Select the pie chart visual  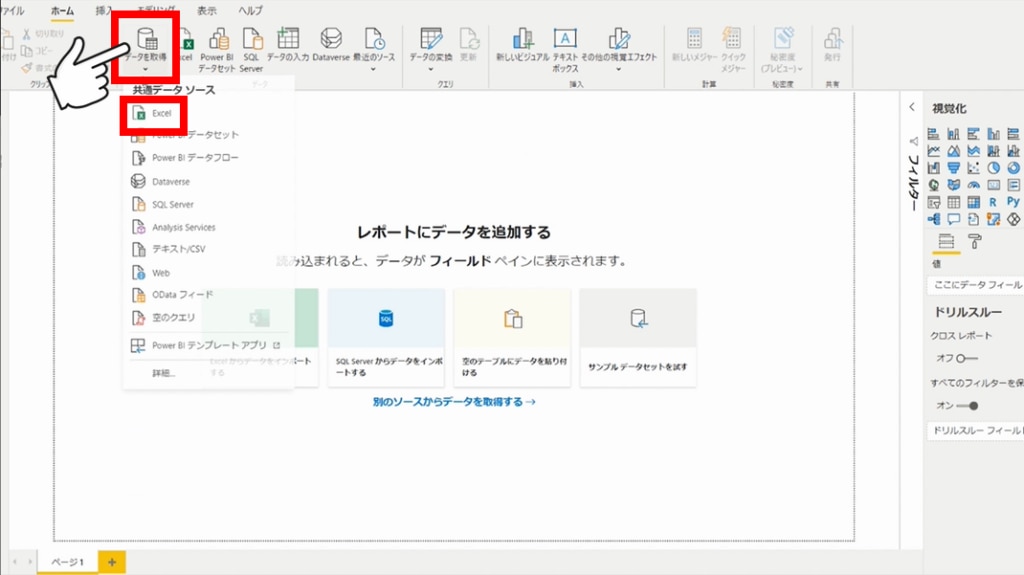(x=993, y=168)
